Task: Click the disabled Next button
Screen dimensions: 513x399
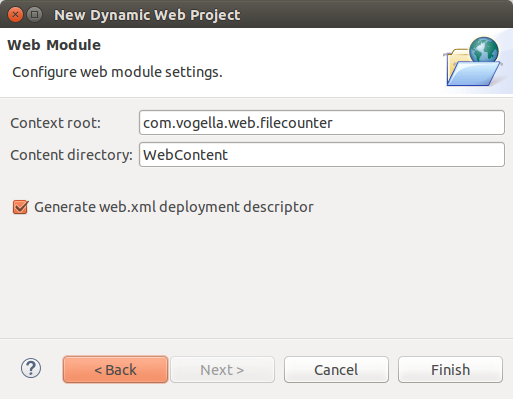Action: click(x=222, y=369)
